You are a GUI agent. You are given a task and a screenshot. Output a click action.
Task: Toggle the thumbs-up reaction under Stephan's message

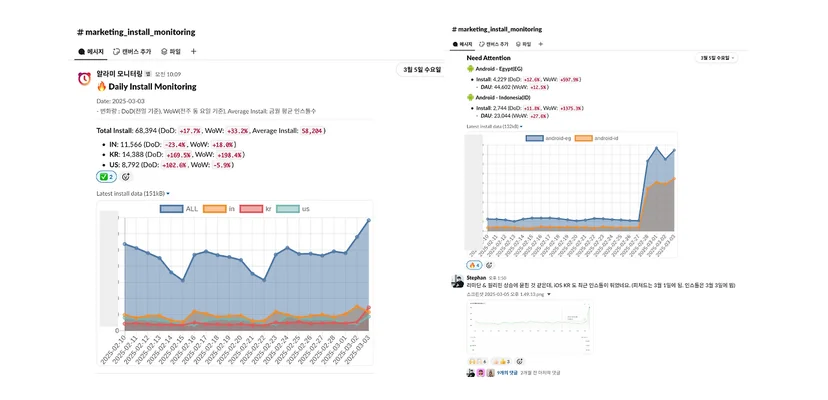(x=502, y=361)
